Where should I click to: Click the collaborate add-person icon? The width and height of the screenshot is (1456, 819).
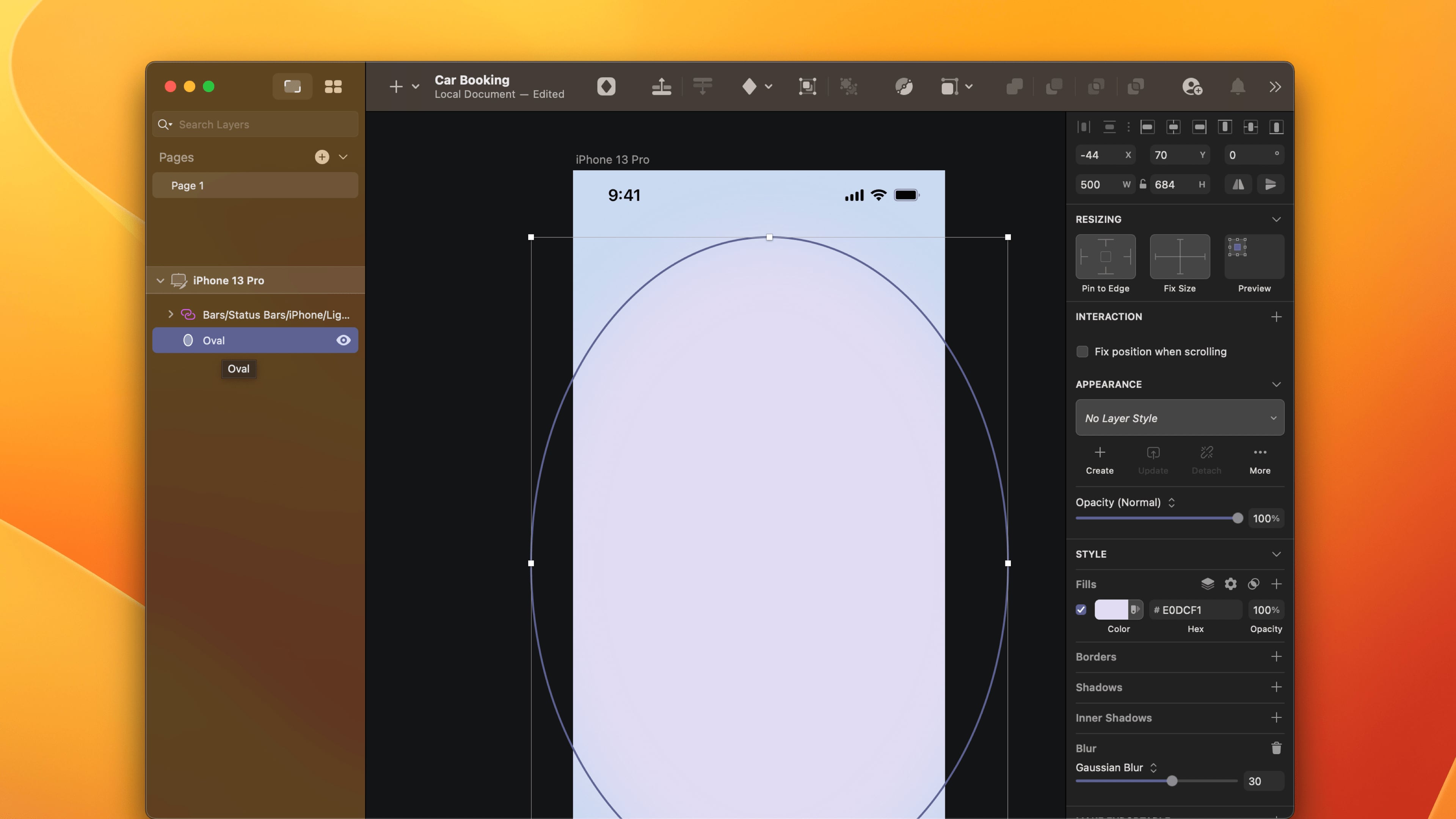1191,86
